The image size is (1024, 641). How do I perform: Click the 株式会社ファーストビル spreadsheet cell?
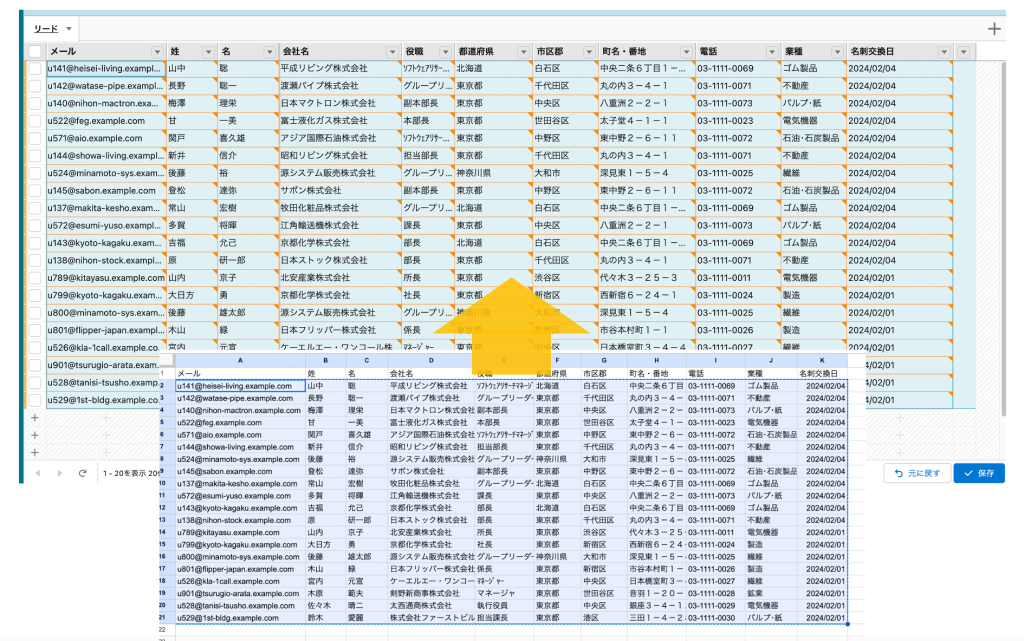point(432,618)
